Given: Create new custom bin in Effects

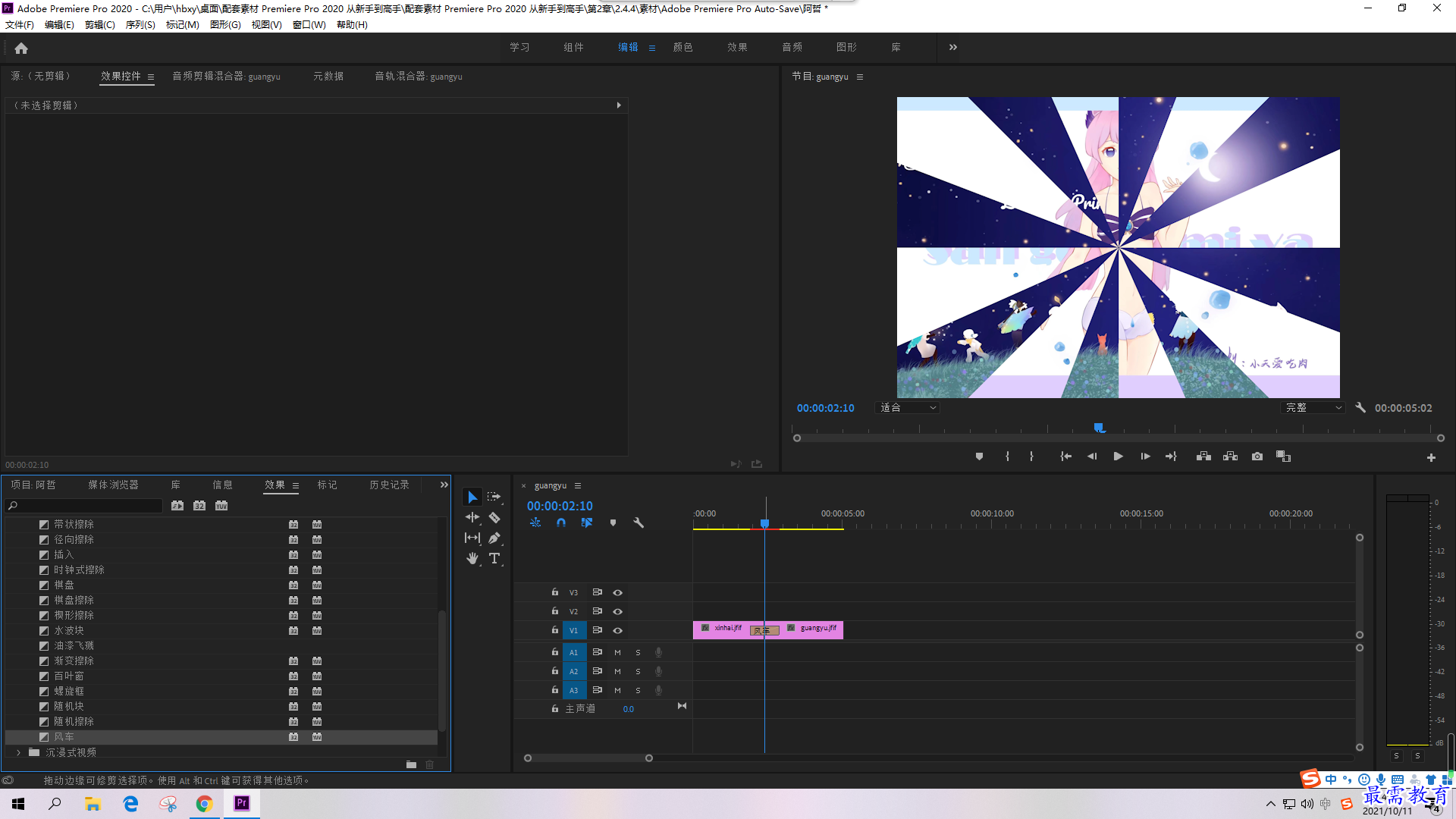Looking at the screenshot, I should (x=411, y=764).
